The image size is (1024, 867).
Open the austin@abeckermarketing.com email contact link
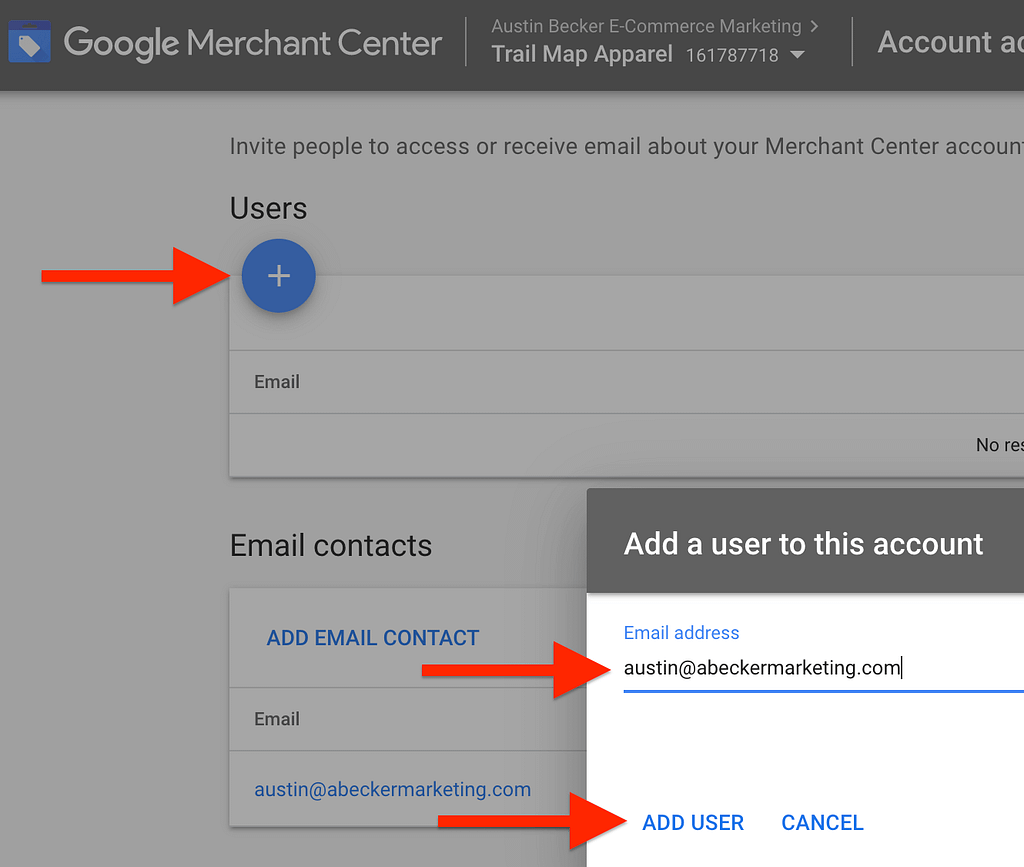(x=392, y=789)
